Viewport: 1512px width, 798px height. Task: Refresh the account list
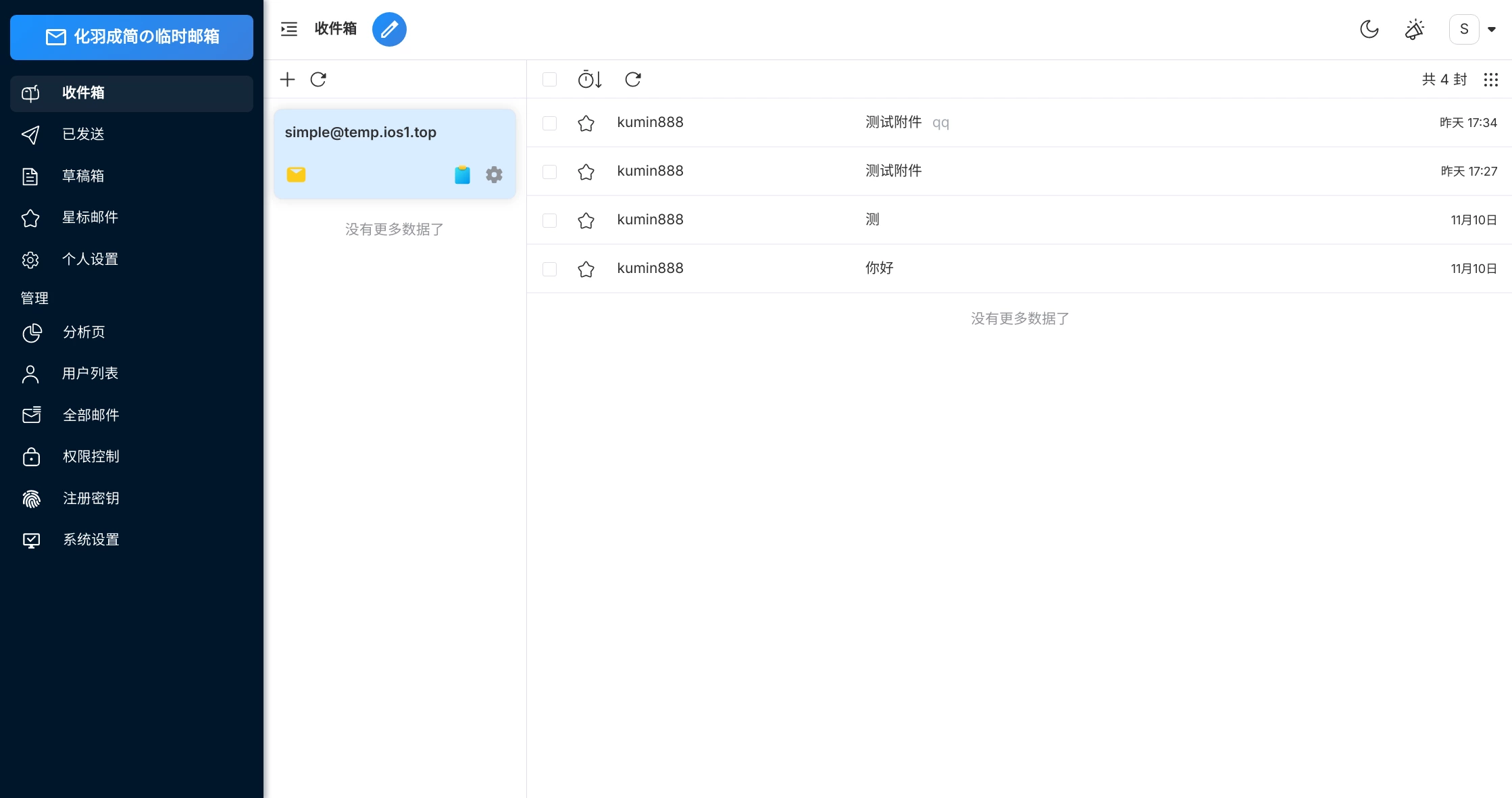pos(318,80)
